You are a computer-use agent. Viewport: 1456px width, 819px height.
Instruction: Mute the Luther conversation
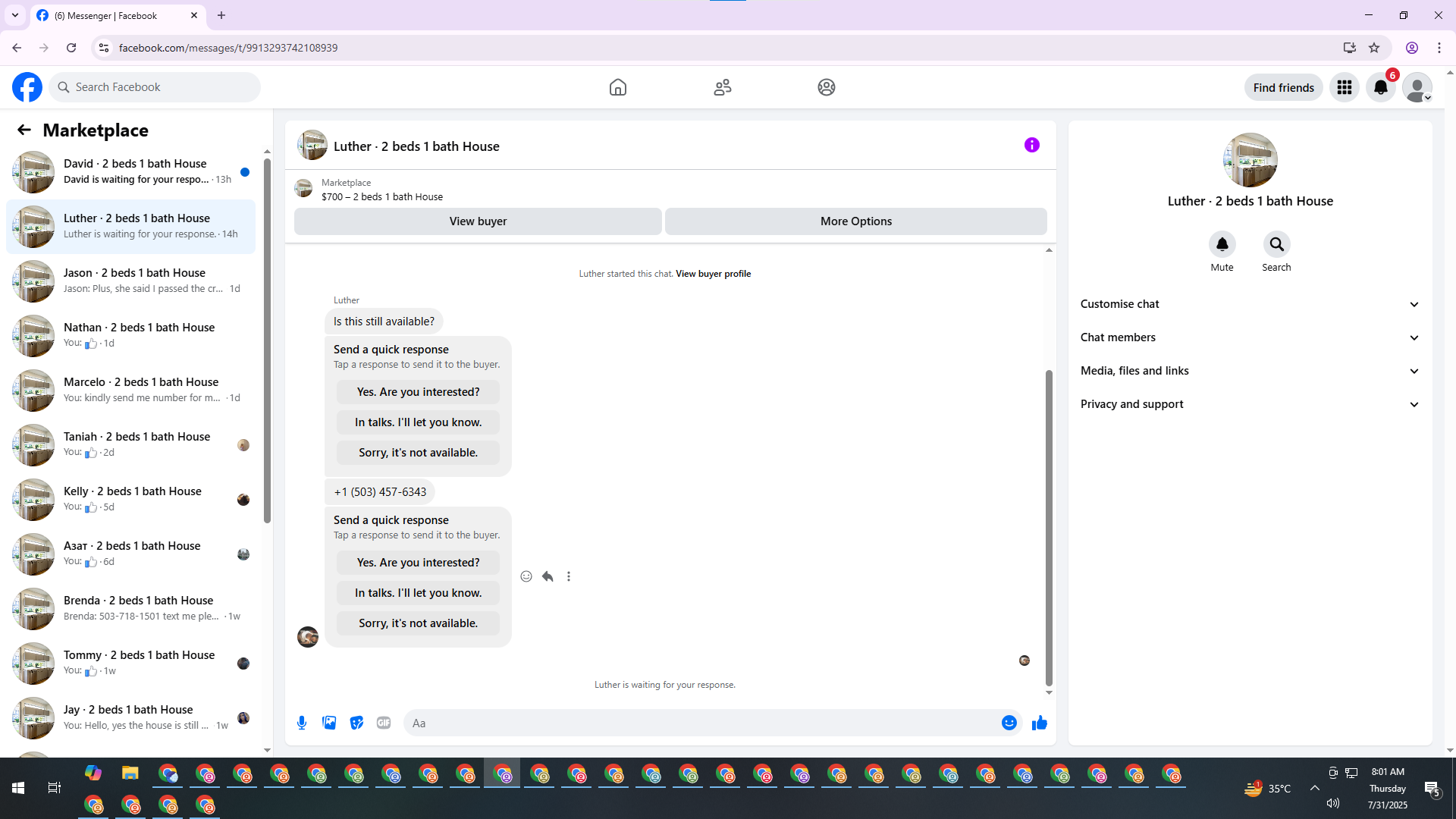point(1222,245)
